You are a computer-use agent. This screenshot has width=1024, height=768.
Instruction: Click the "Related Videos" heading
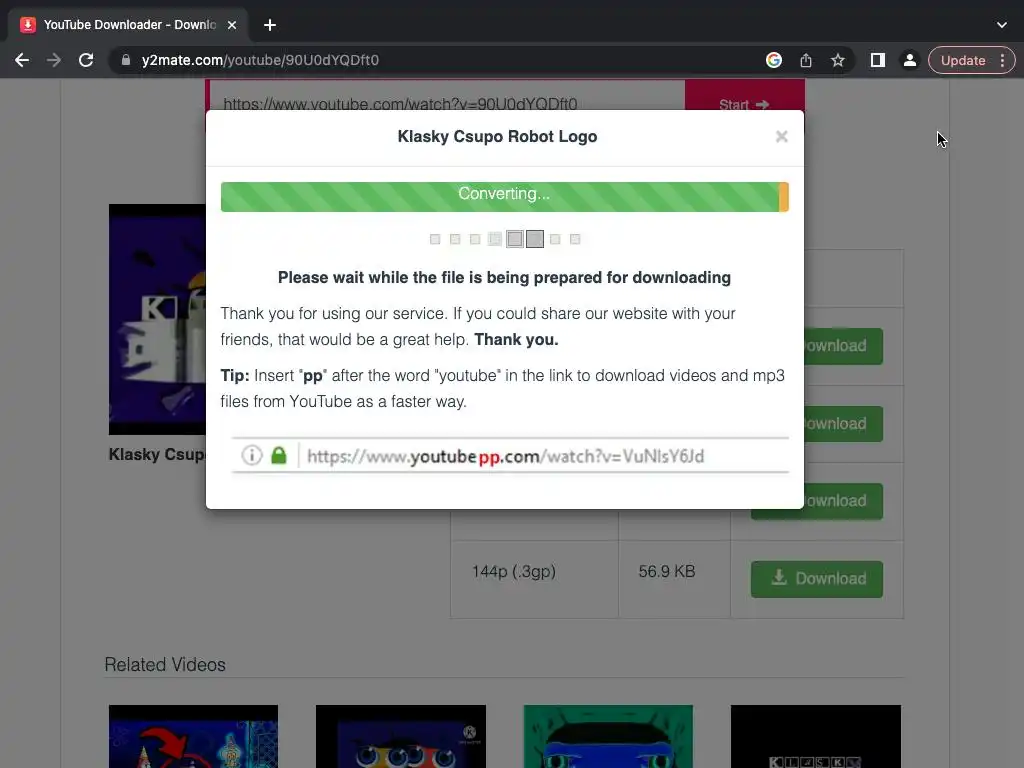tap(165, 664)
